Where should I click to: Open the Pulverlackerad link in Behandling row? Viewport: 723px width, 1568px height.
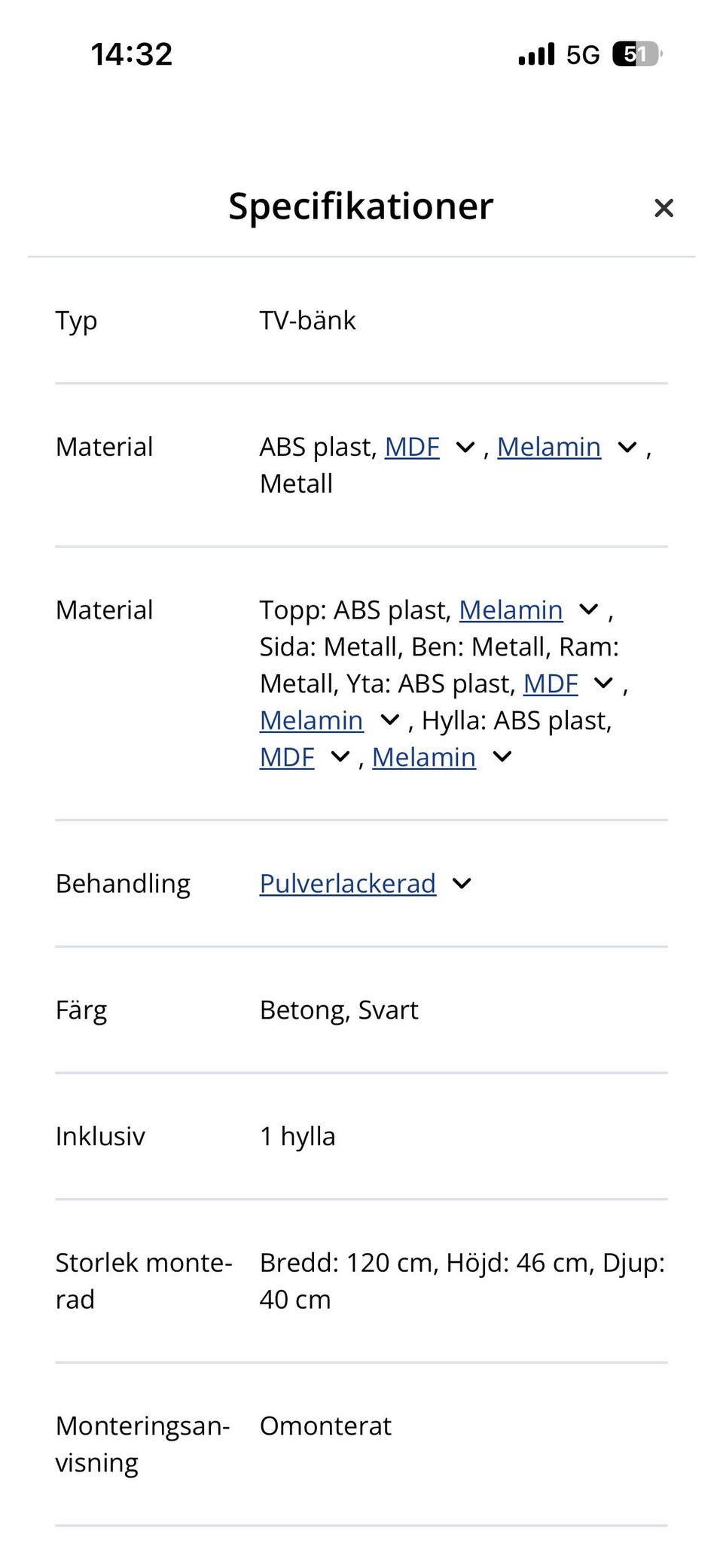point(348,884)
